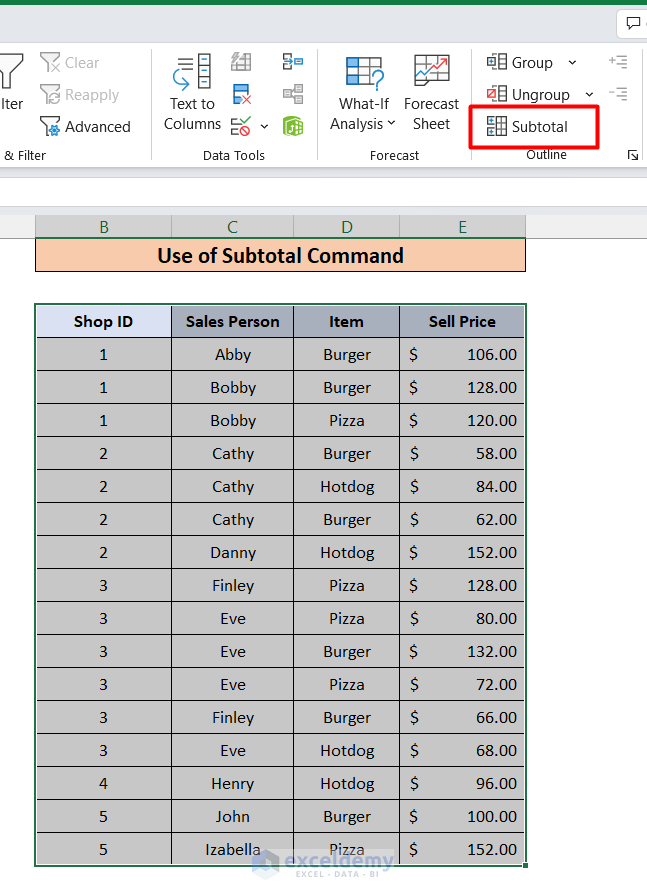
Task: Click the Data Validation icon
Action: coord(241,126)
